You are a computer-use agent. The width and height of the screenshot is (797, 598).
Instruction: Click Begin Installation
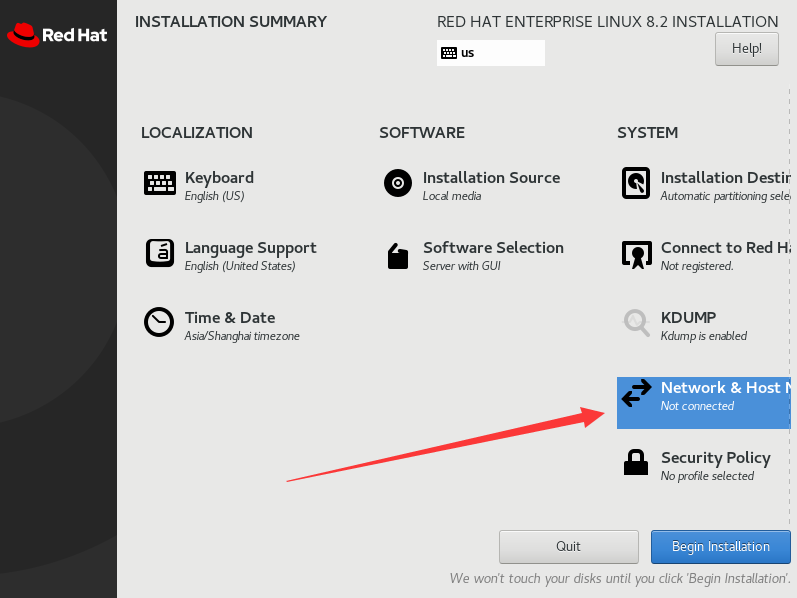click(721, 547)
